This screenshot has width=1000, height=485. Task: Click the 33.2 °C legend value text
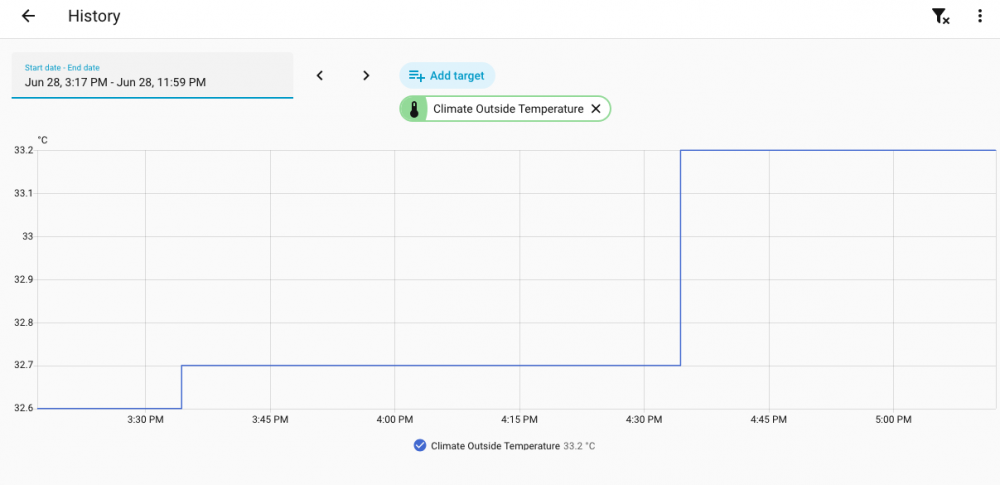tap(579, 446)
